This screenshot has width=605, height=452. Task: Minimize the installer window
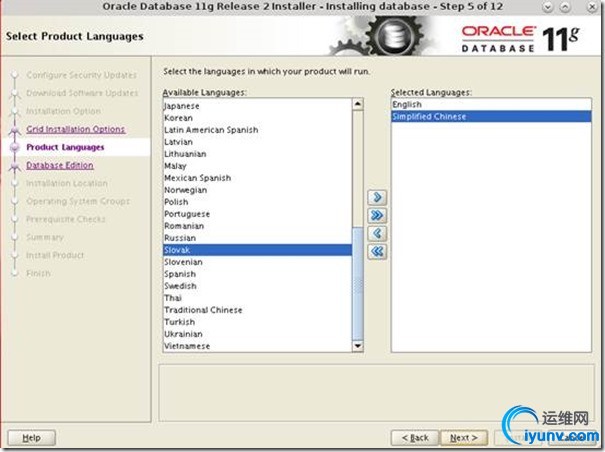coord(548,7)
